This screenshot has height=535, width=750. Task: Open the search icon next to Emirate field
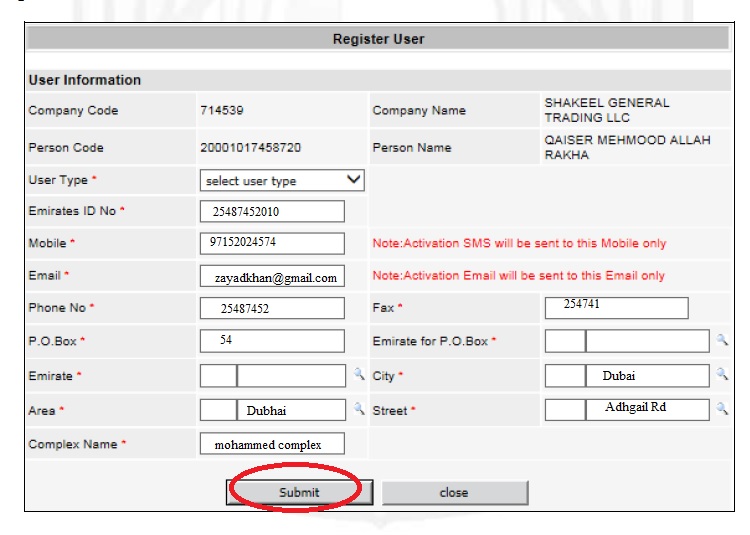click(x=359, y=375)
